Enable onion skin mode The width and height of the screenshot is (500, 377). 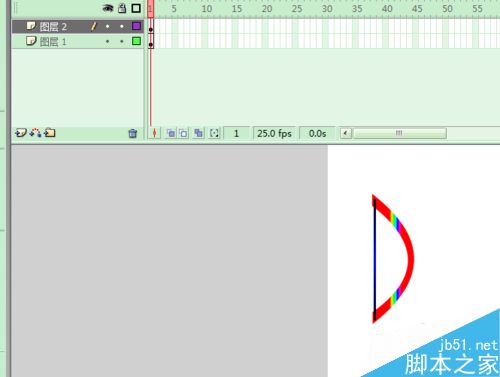tap(171, 133)
